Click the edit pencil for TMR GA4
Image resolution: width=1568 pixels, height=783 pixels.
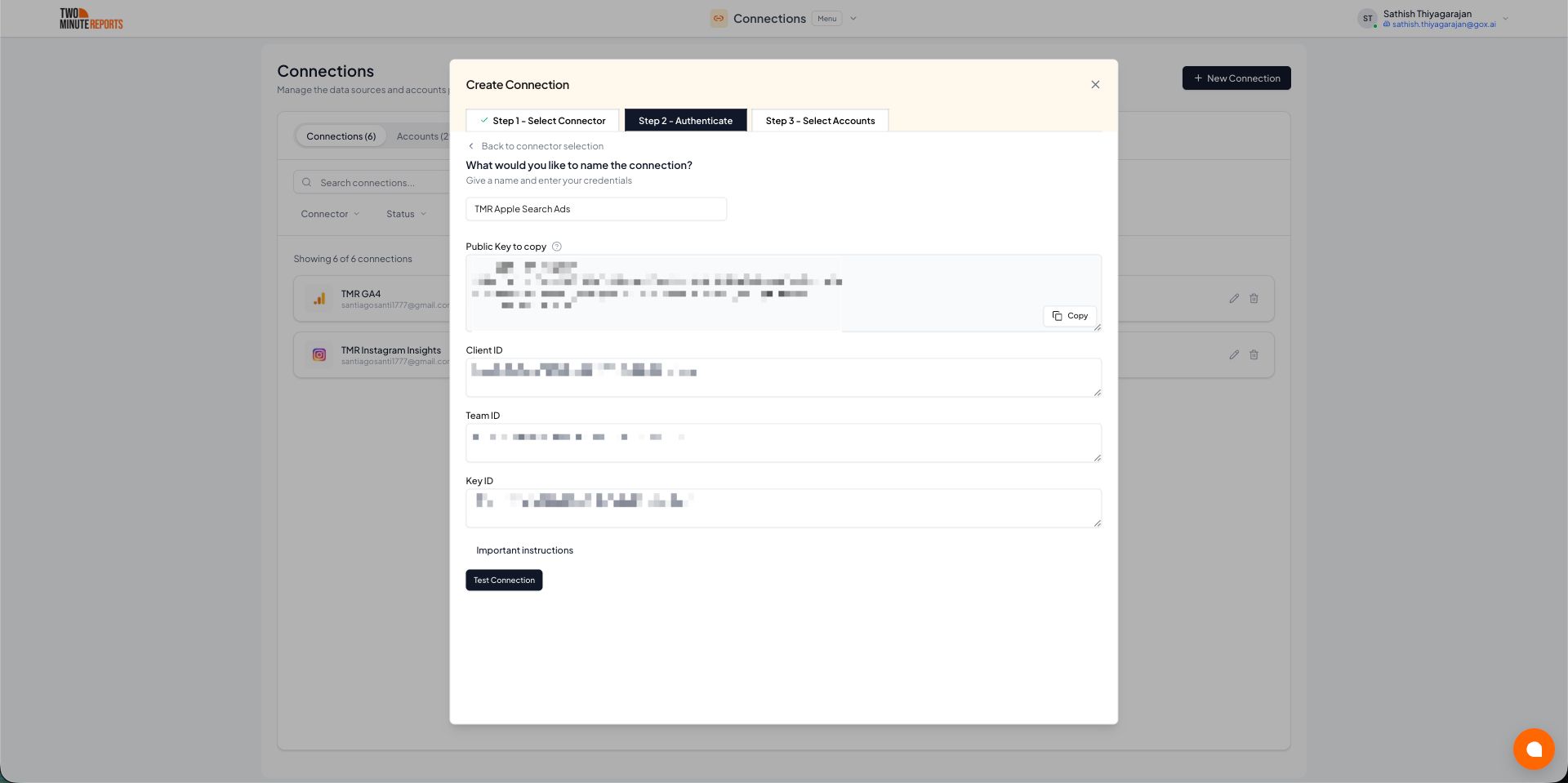[1234, 299]
